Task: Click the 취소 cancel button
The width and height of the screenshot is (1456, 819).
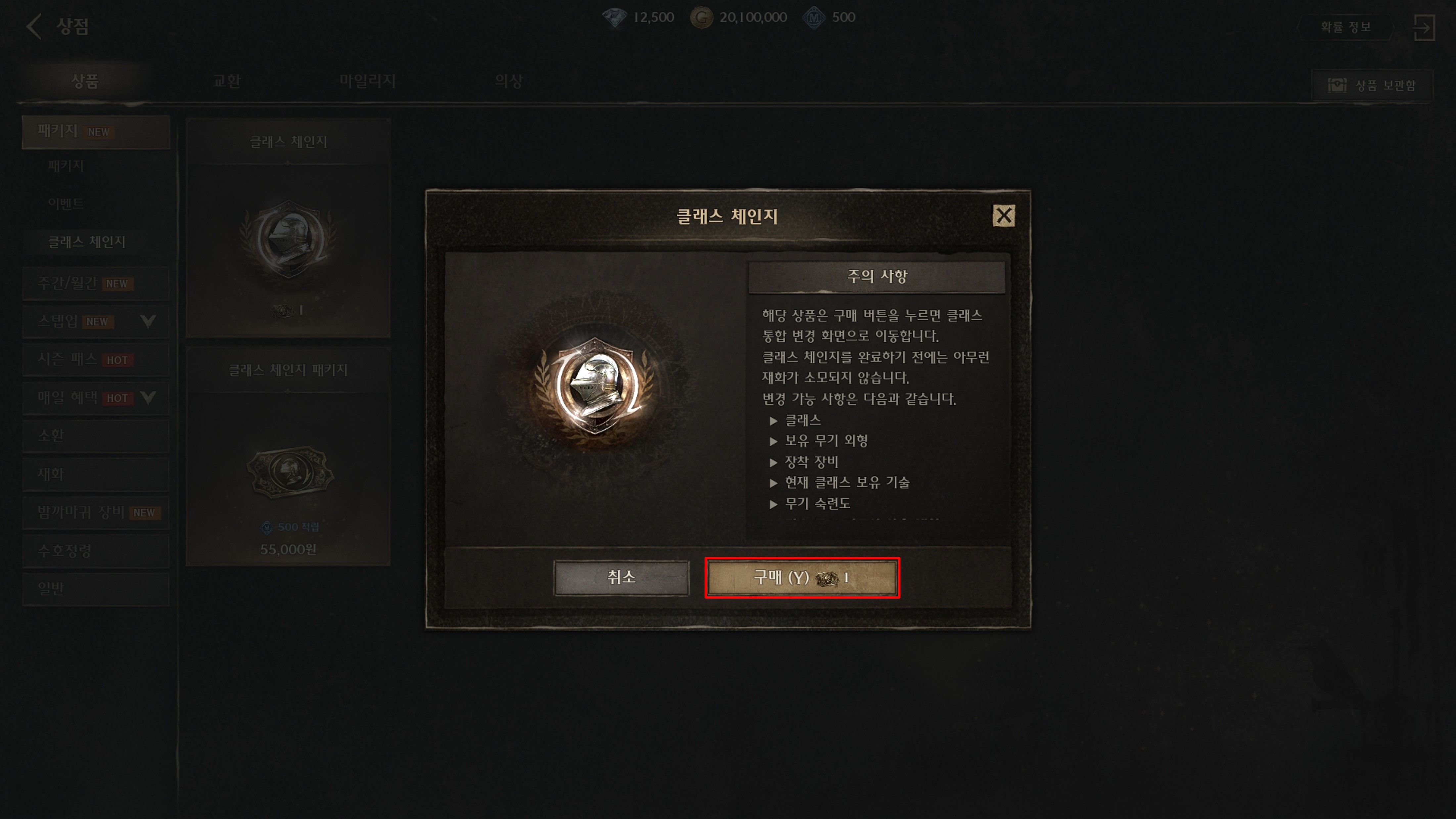Action: pyautogui.click(x=622, y=578)
